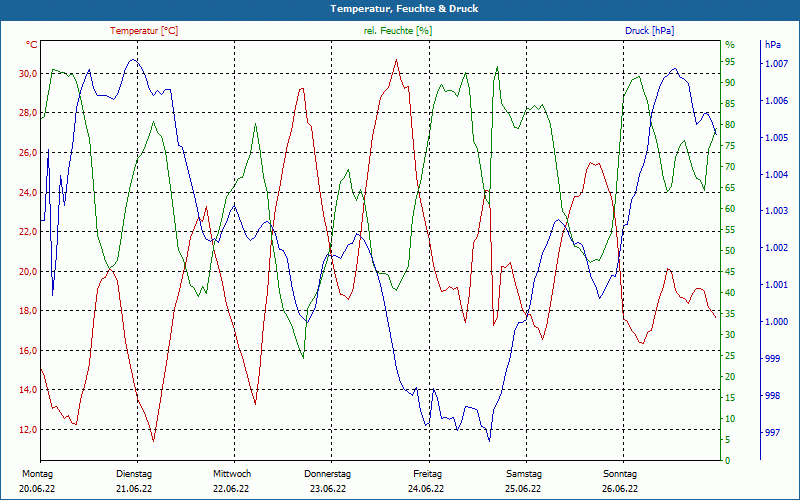Click the 'Freitag' day label

click(x=428, y=474)
